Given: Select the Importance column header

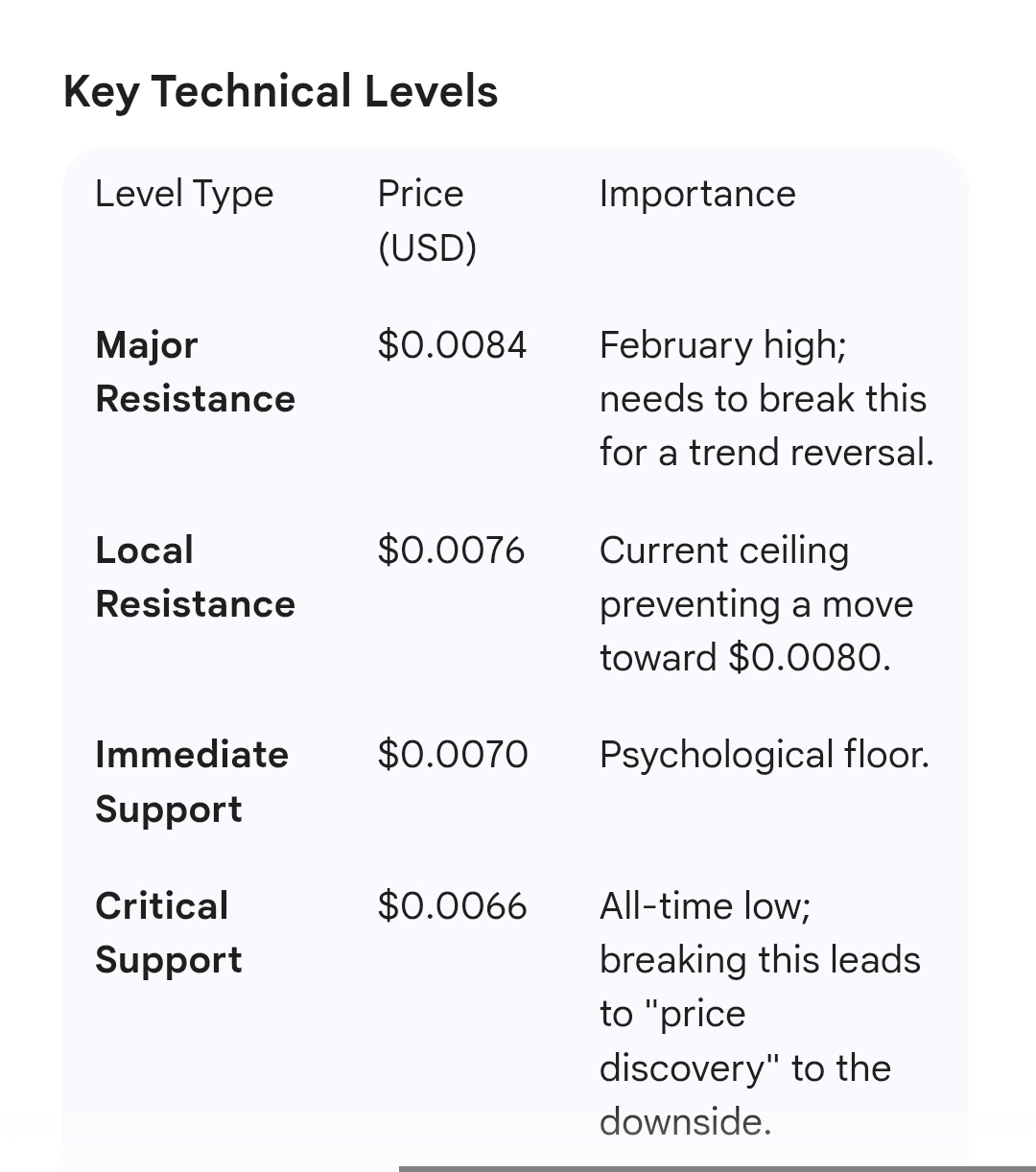Looking at the screenshot, I should (x=697, y=194).
